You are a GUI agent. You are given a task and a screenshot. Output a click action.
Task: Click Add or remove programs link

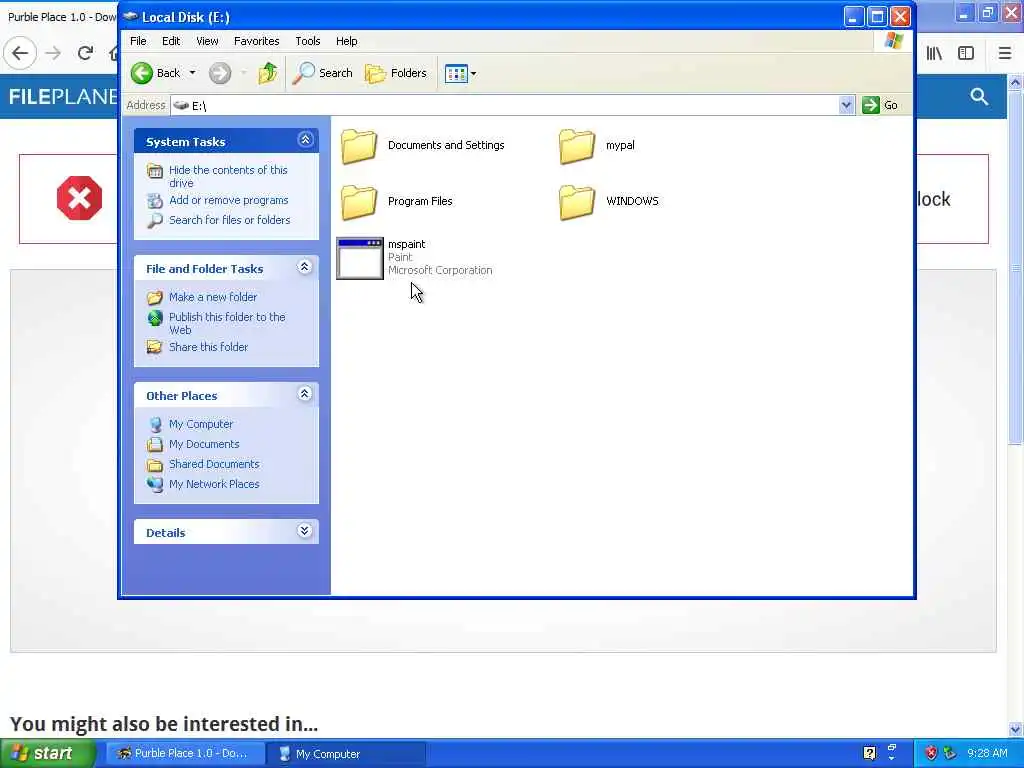click(x=229, y=200)
